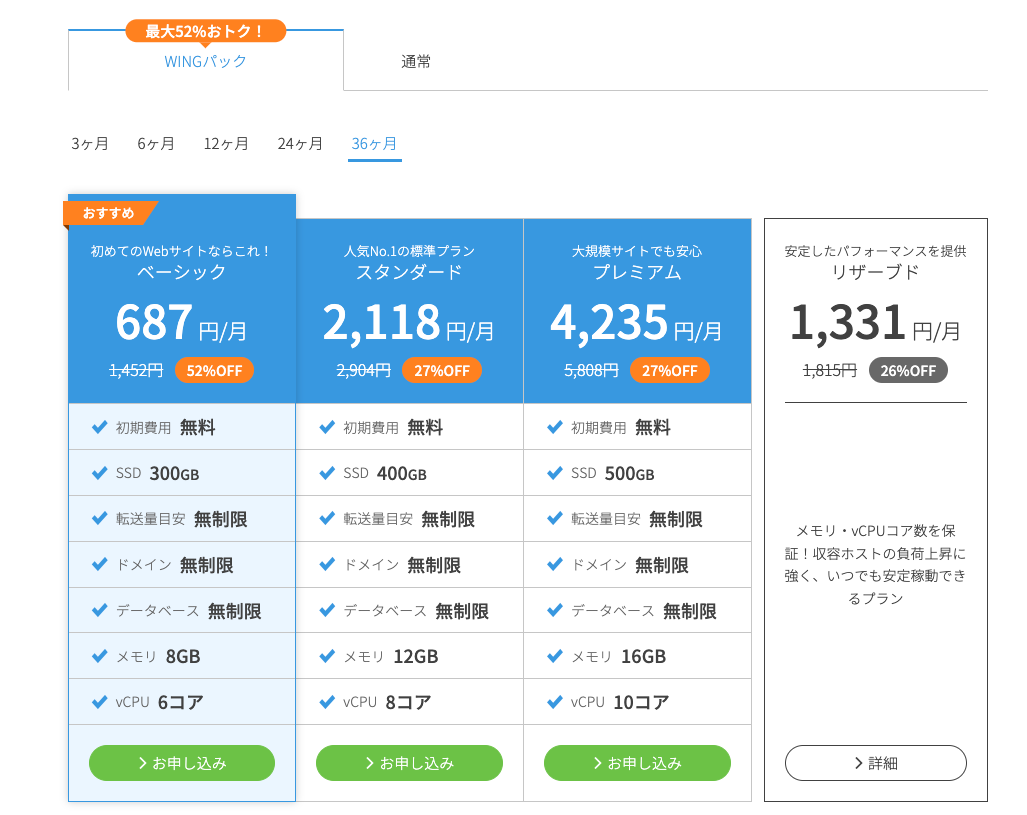
Task: Click the checkmark beside SSD 300GB
Action: 100,473
